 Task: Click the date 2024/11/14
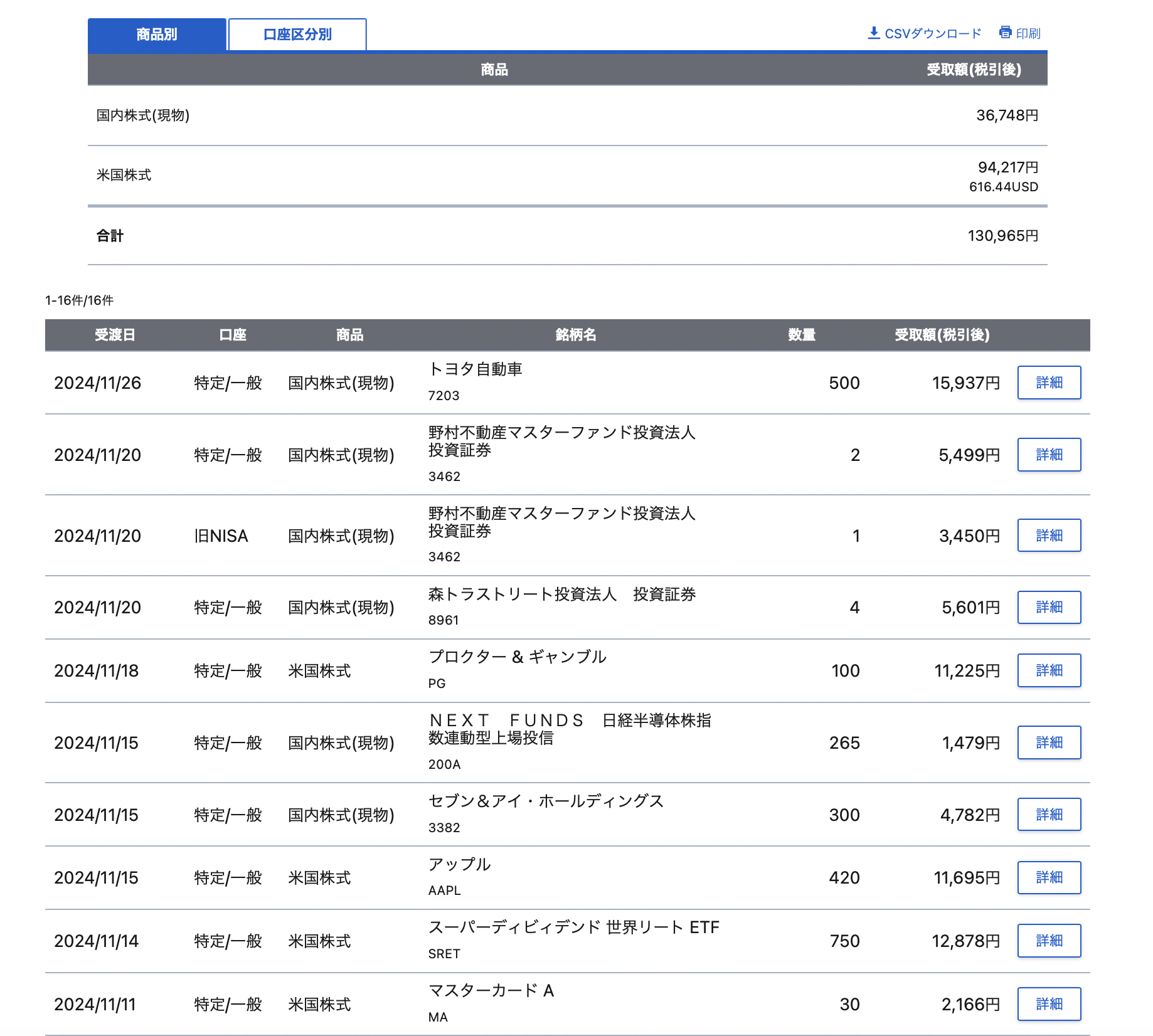[x=97, y=941]
